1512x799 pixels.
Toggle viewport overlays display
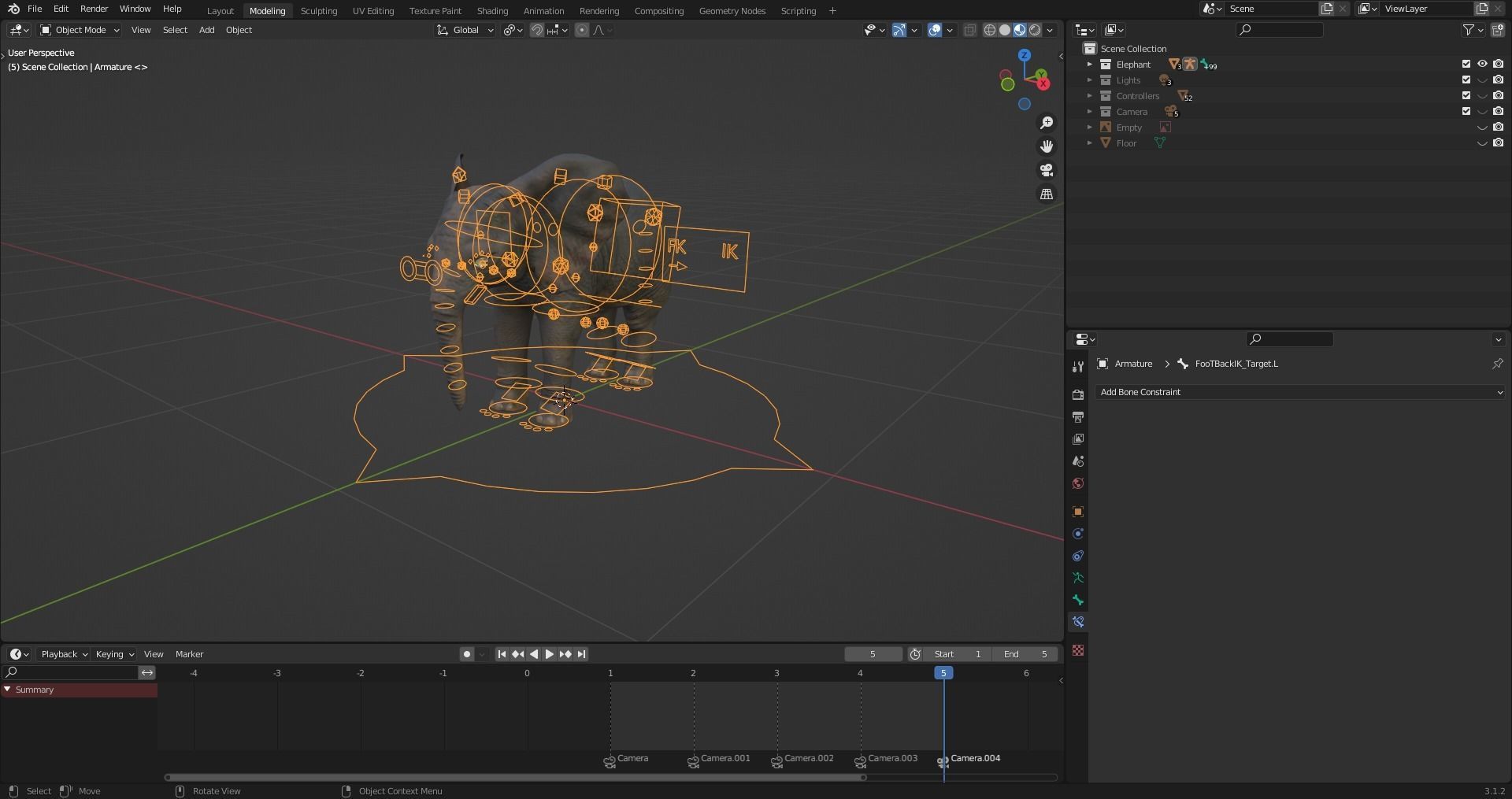click(935, 30)
